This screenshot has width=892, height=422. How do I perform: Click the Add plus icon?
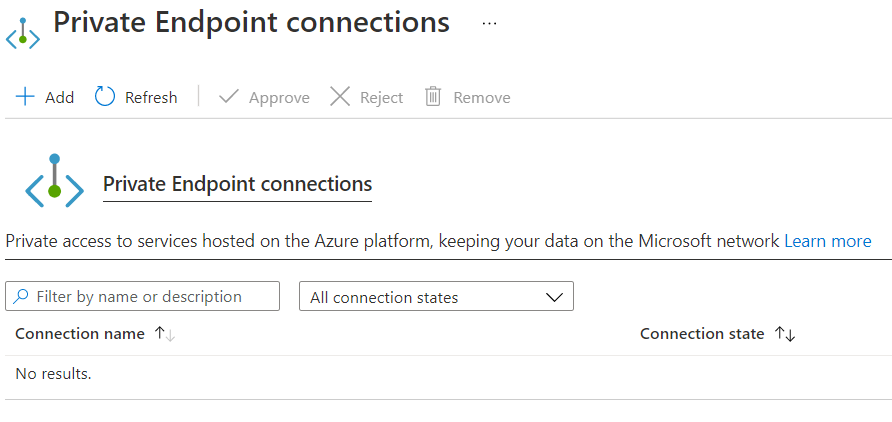click(25, 97)
